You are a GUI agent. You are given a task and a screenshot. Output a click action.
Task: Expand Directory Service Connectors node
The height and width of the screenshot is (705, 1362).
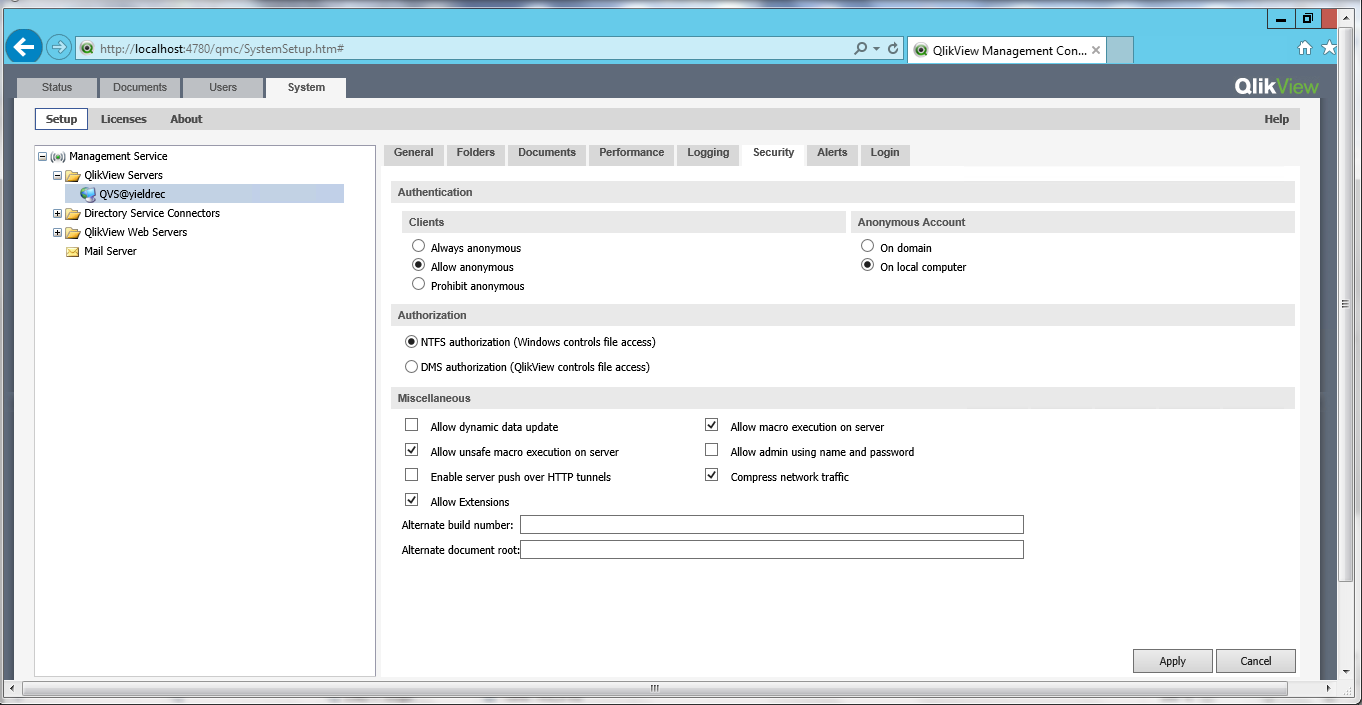pos(57,213)
